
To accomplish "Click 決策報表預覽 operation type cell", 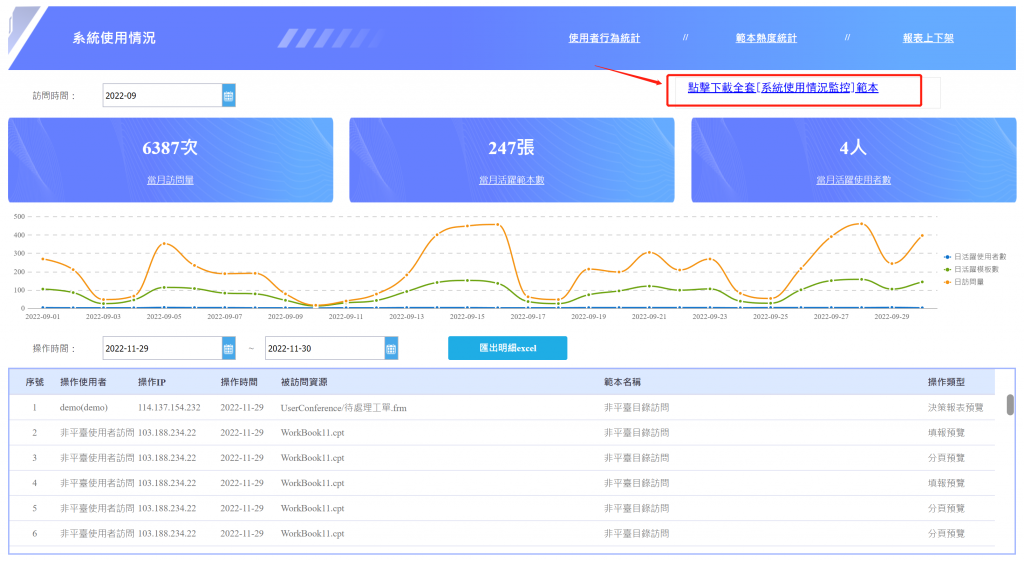I will point(955,408).
